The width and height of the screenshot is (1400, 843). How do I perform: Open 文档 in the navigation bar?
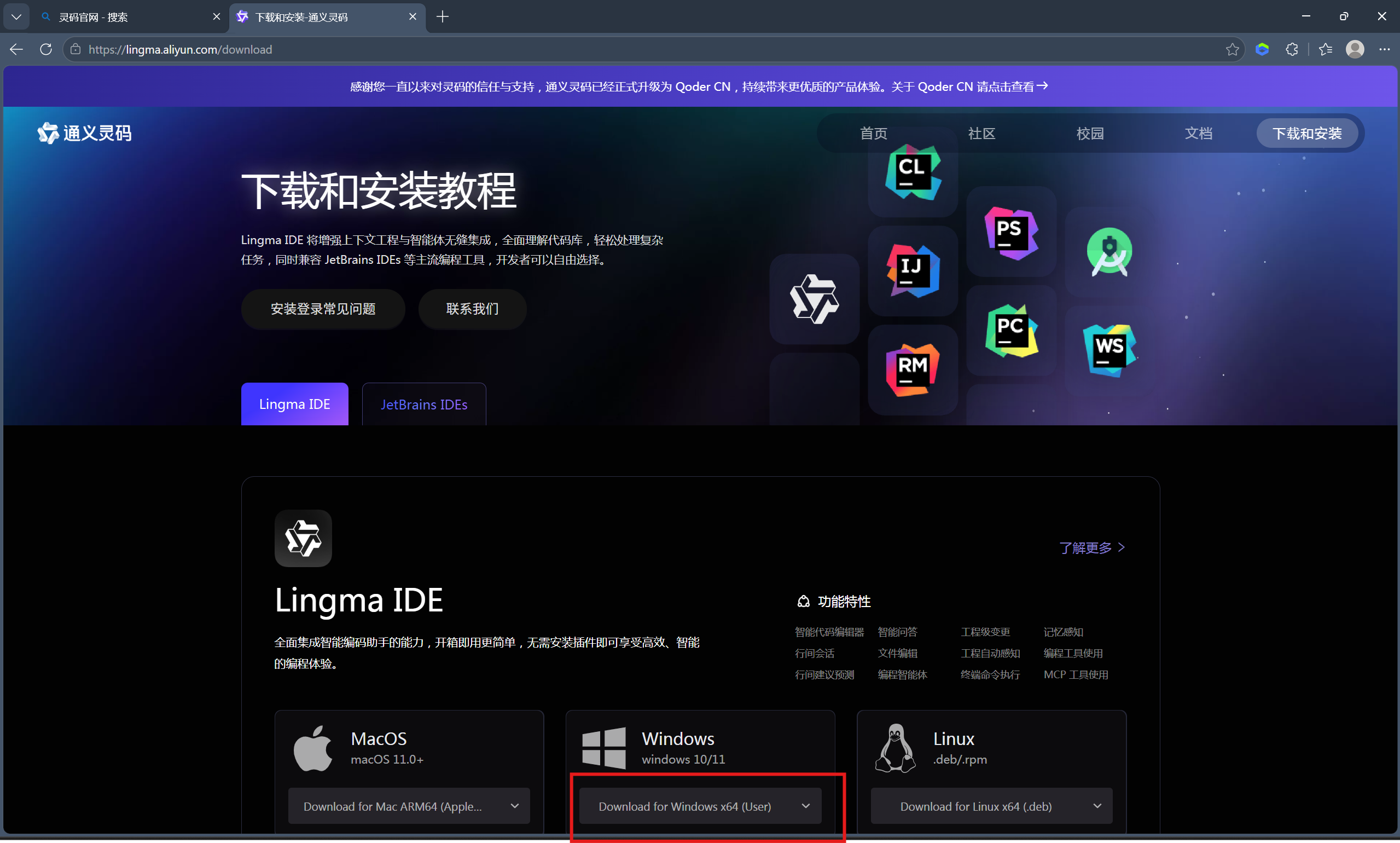pyautogui.click(x=1199, y=134)
